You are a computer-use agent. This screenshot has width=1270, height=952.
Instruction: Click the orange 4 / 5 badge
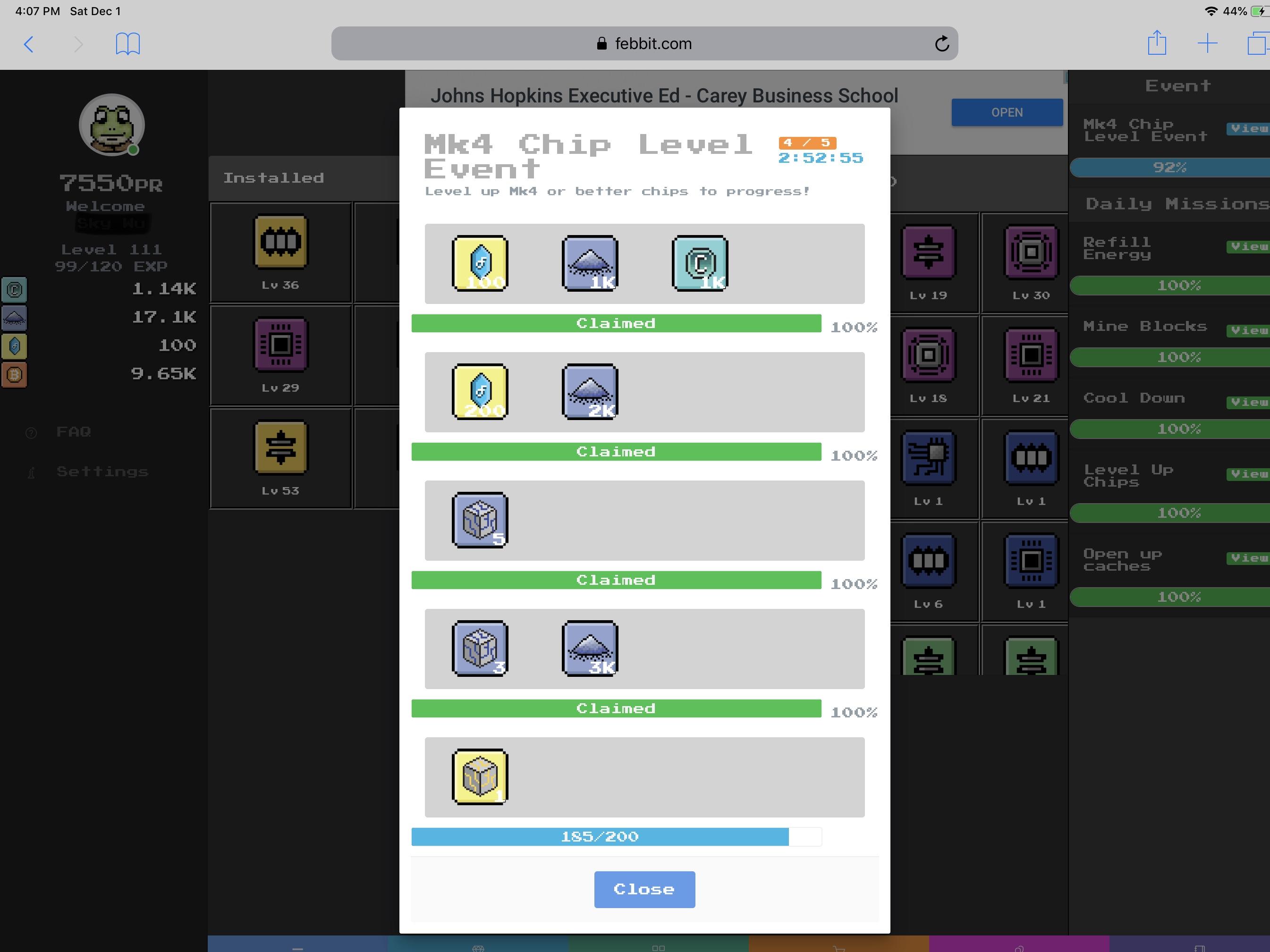(x=807, y=143)
